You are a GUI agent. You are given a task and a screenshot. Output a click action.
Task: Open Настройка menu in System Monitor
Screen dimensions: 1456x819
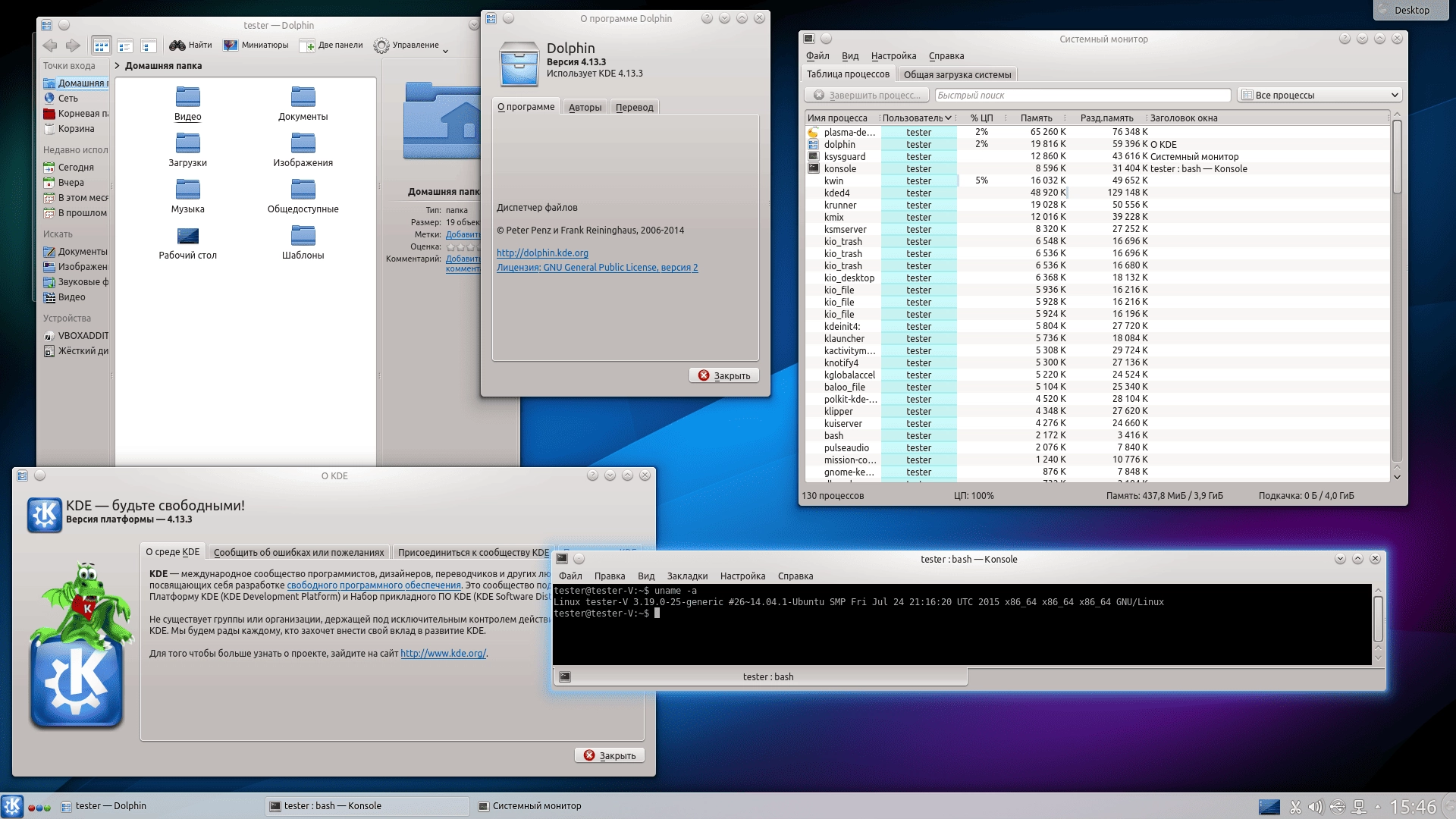pyautogui.click(x=893, y=56)
